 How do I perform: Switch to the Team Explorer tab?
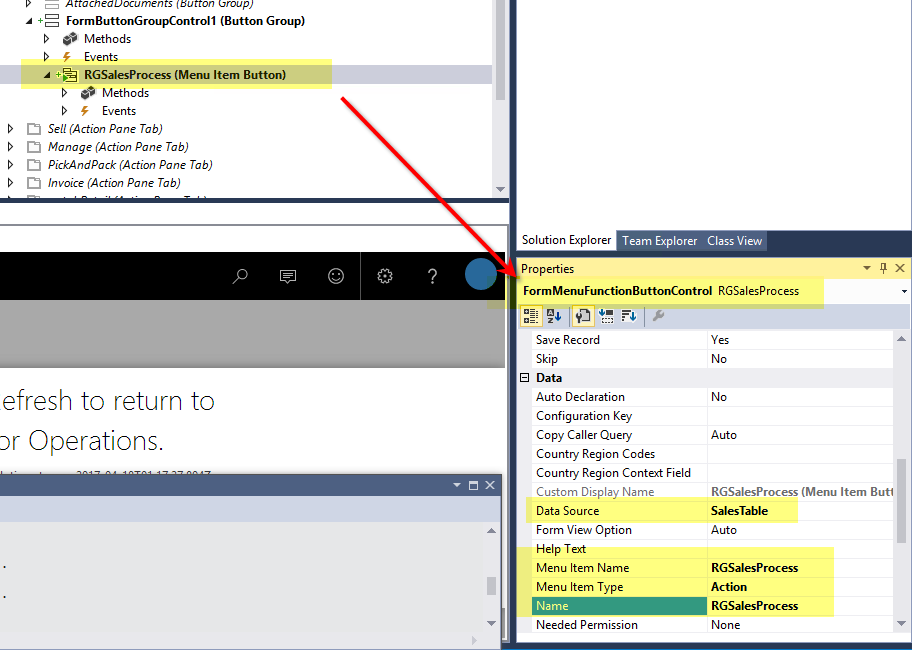pos(659,241)
